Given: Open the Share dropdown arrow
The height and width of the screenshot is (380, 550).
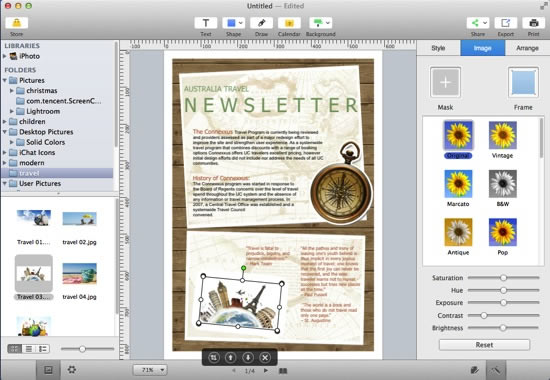Looking at the screenshot, I should click(485, 23).
